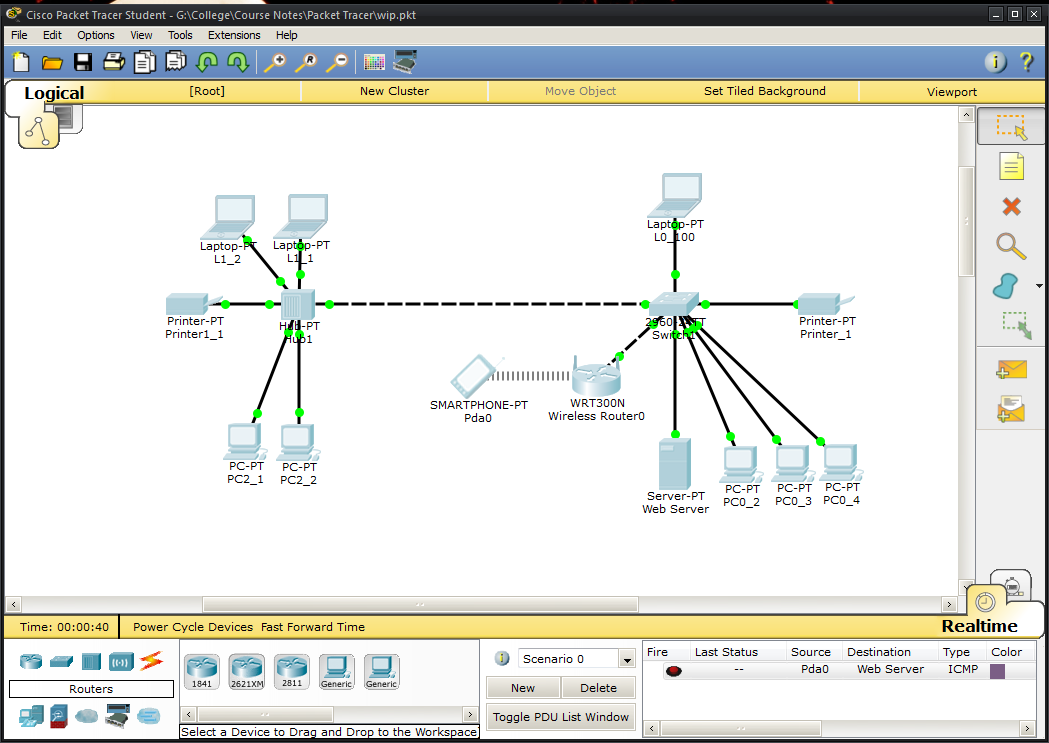
Task: Toggle the Fire indicator for Pda0 PDU
Action: (674, 671)
